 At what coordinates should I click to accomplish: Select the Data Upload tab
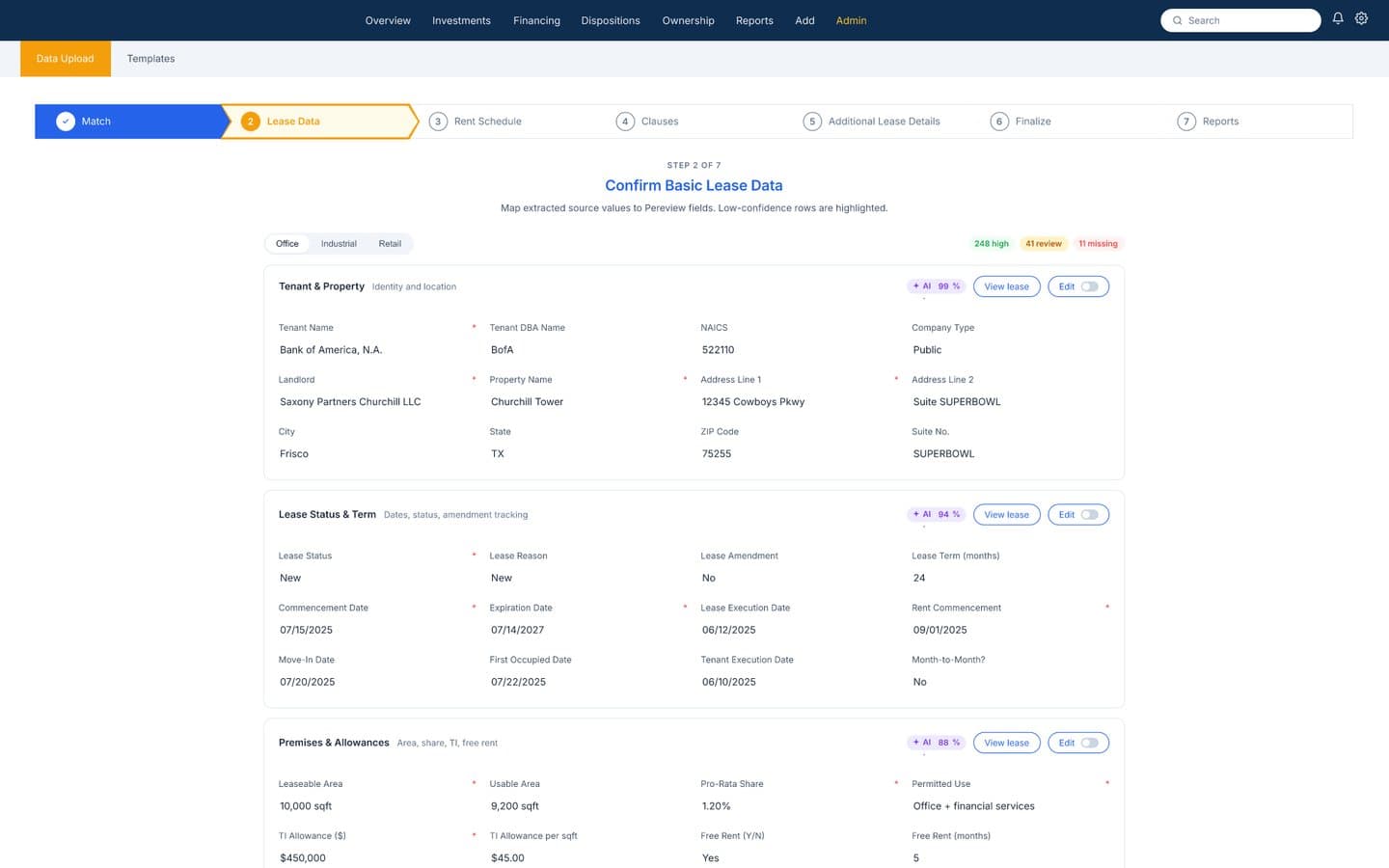66,59
